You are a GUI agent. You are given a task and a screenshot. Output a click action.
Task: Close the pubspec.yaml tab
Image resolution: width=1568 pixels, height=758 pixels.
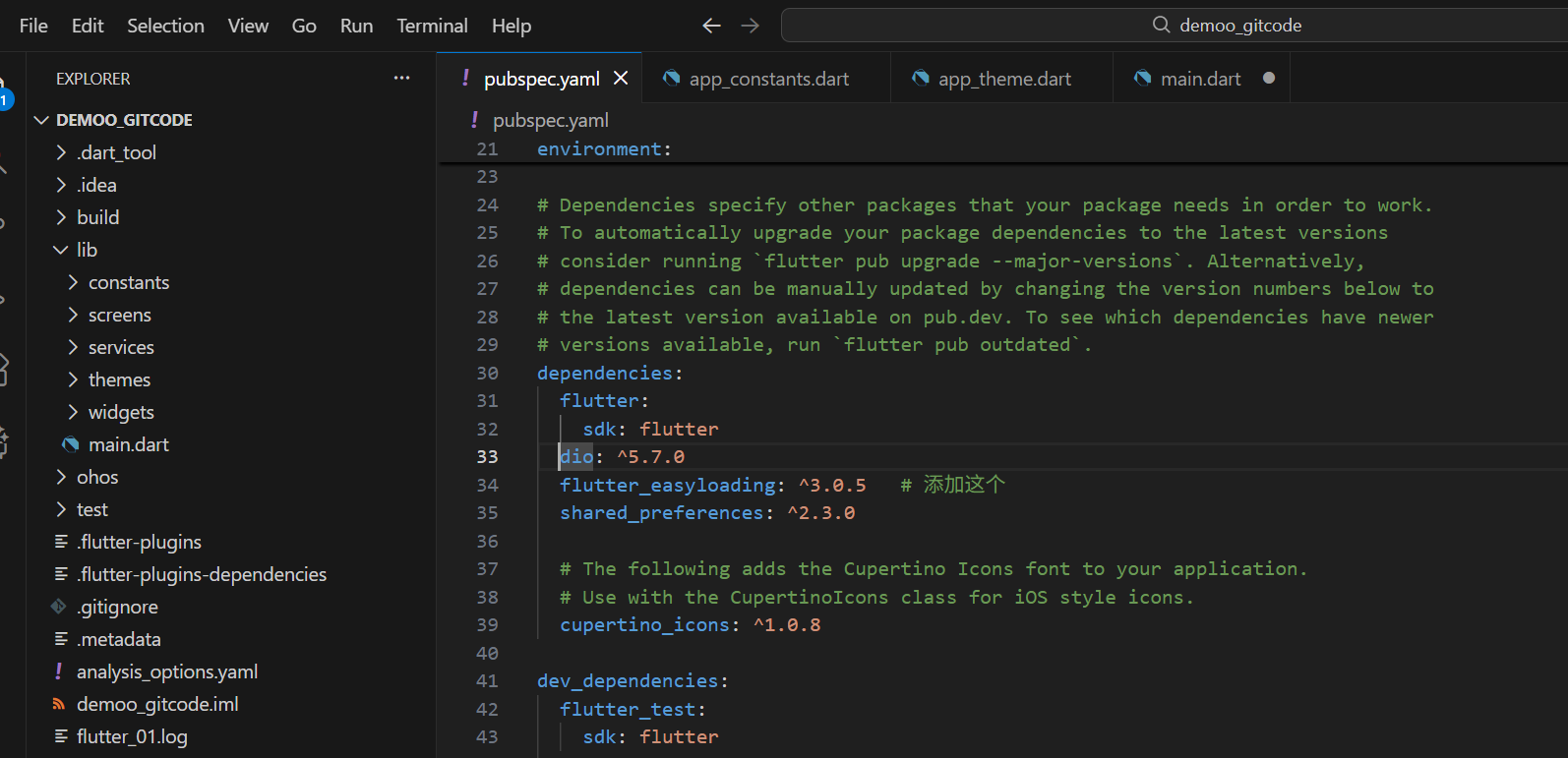pyautogui.click(x=621, y=78)
